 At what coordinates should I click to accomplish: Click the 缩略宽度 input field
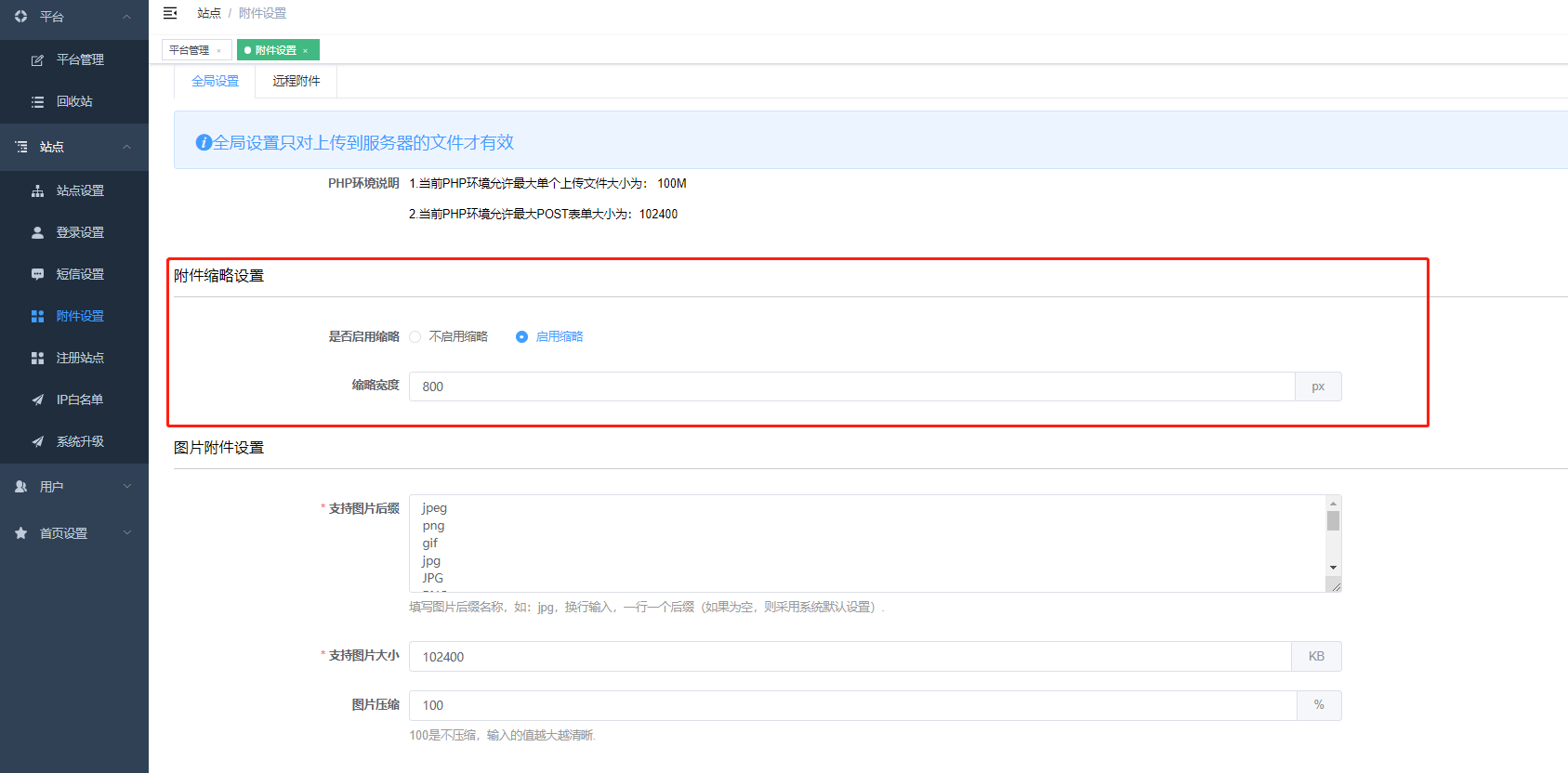click(850, 386)
